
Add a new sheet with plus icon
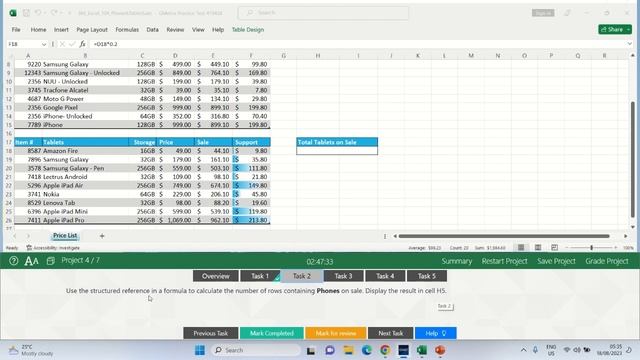(102, 236)
